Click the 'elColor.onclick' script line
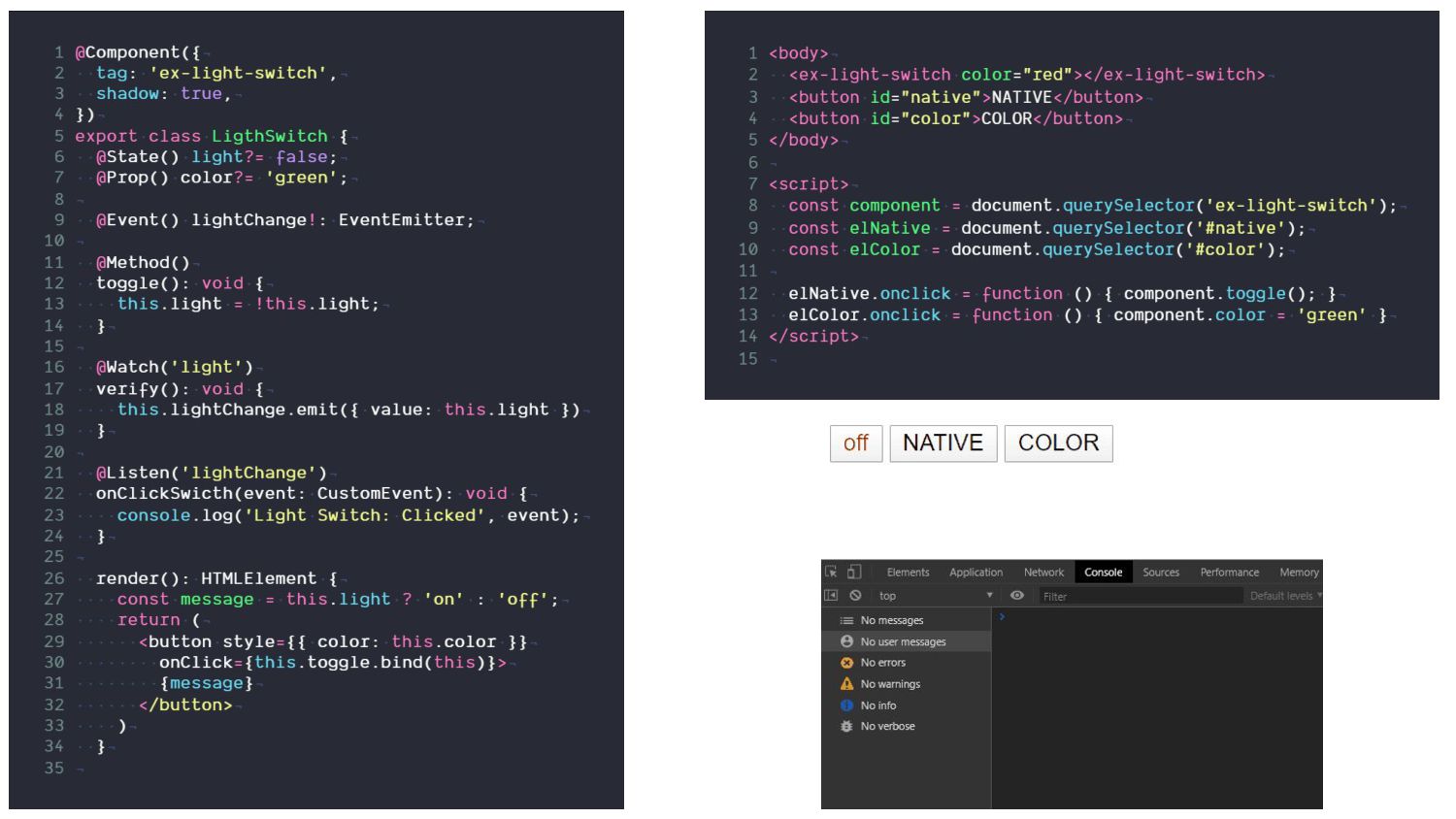Image resolution: width=1456 pixels, height=819 pixels. [1088, 315]
